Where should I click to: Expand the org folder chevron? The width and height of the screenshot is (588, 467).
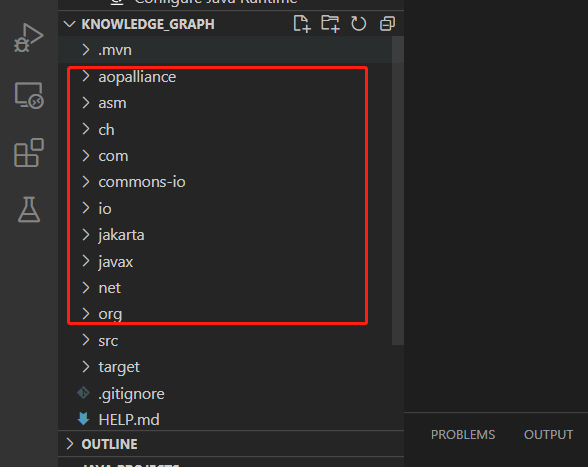click(86, 314)
